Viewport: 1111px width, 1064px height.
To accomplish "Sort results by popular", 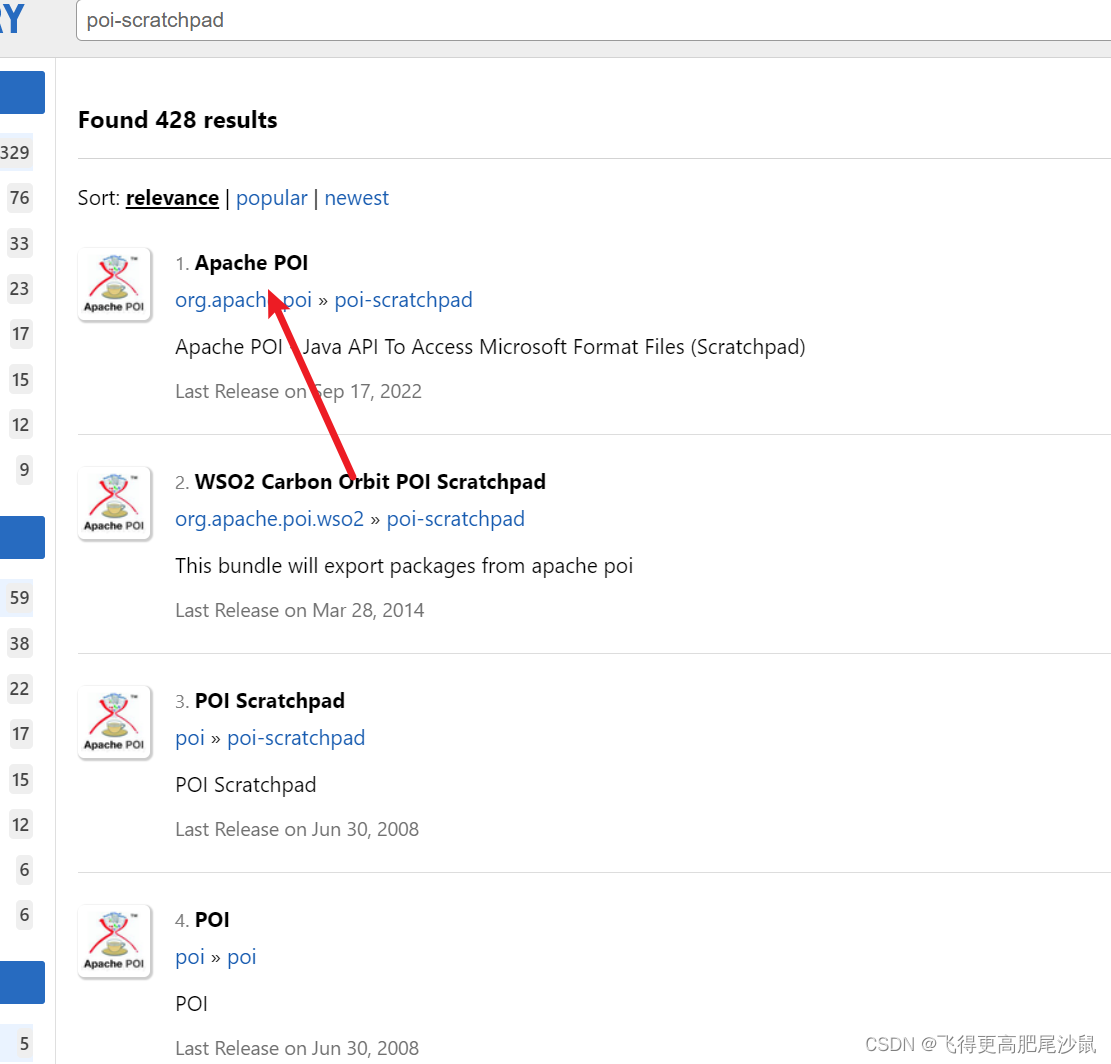I will tap(272, 198).
